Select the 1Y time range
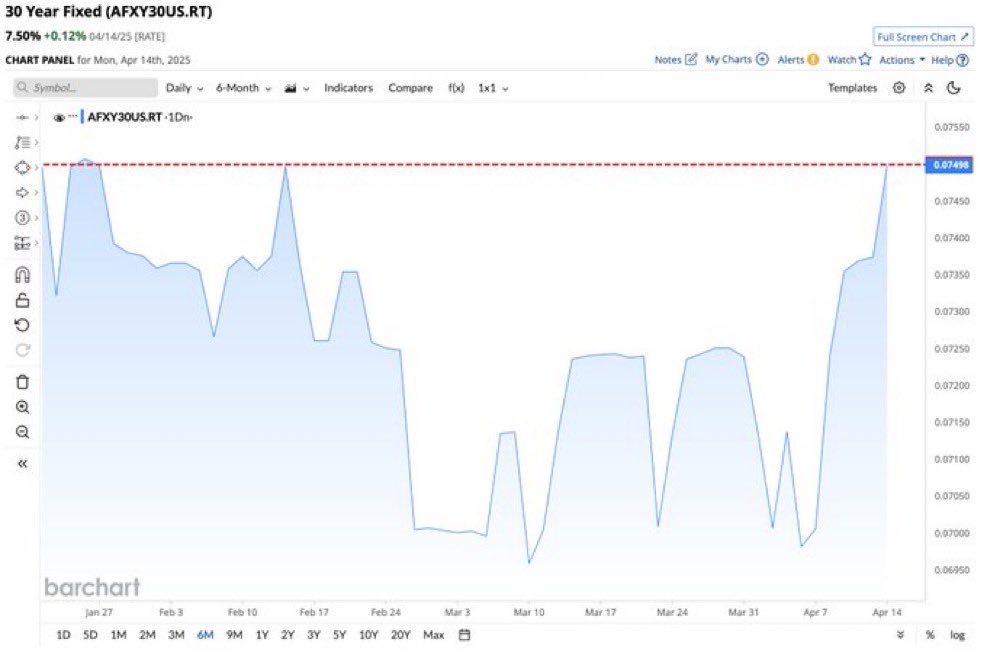The width and height of the screenshot is (986, 652). (x=262, y=635)
